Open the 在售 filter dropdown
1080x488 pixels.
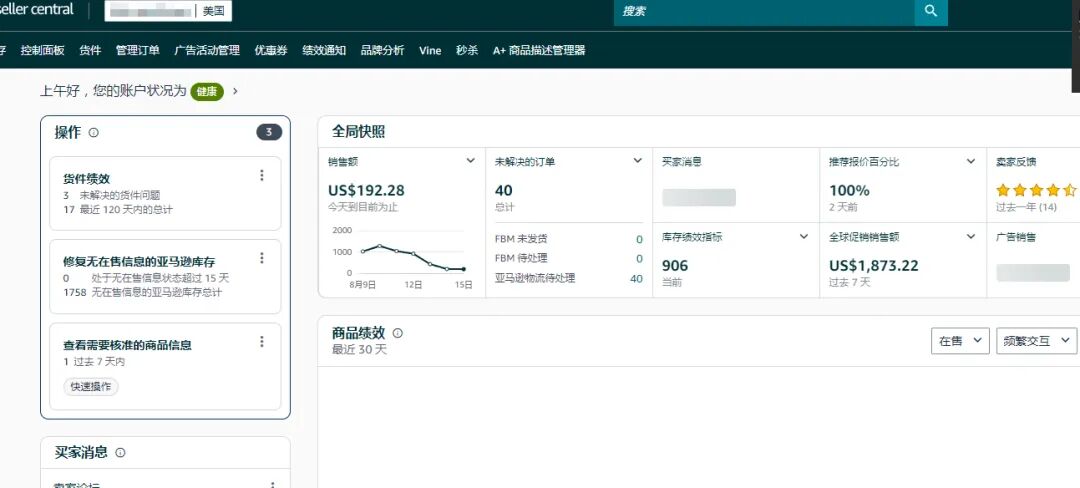[x=960, y=341]
